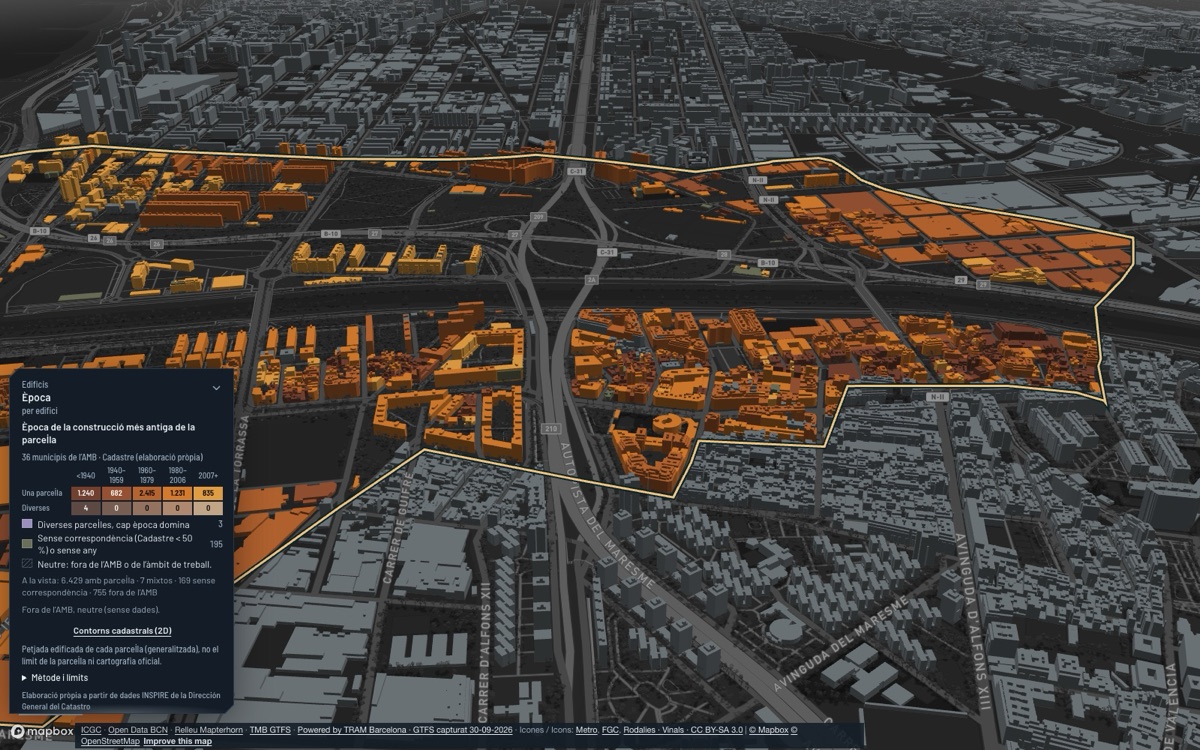Select the 1960-1979 swatch showing 2.415
Image resolution: width=1200 pixels, height=750 pixels.
(146, 493)
